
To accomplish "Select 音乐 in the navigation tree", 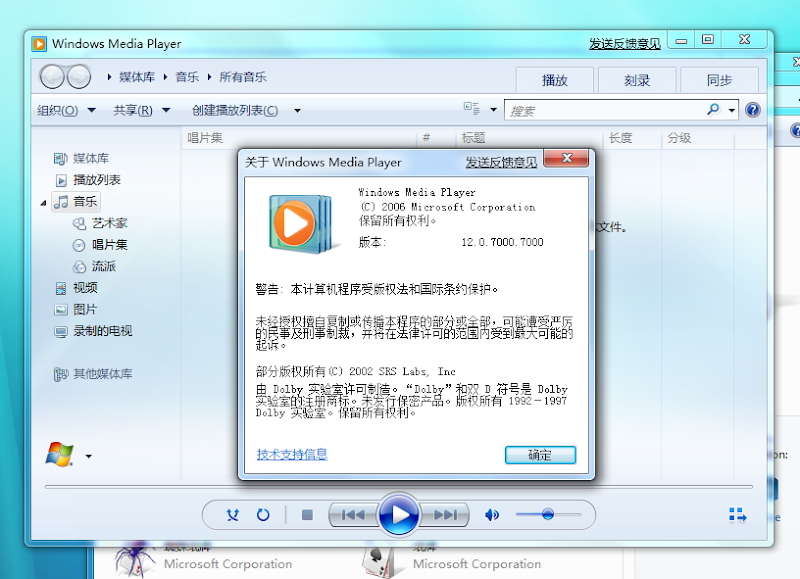I will 76,202.
